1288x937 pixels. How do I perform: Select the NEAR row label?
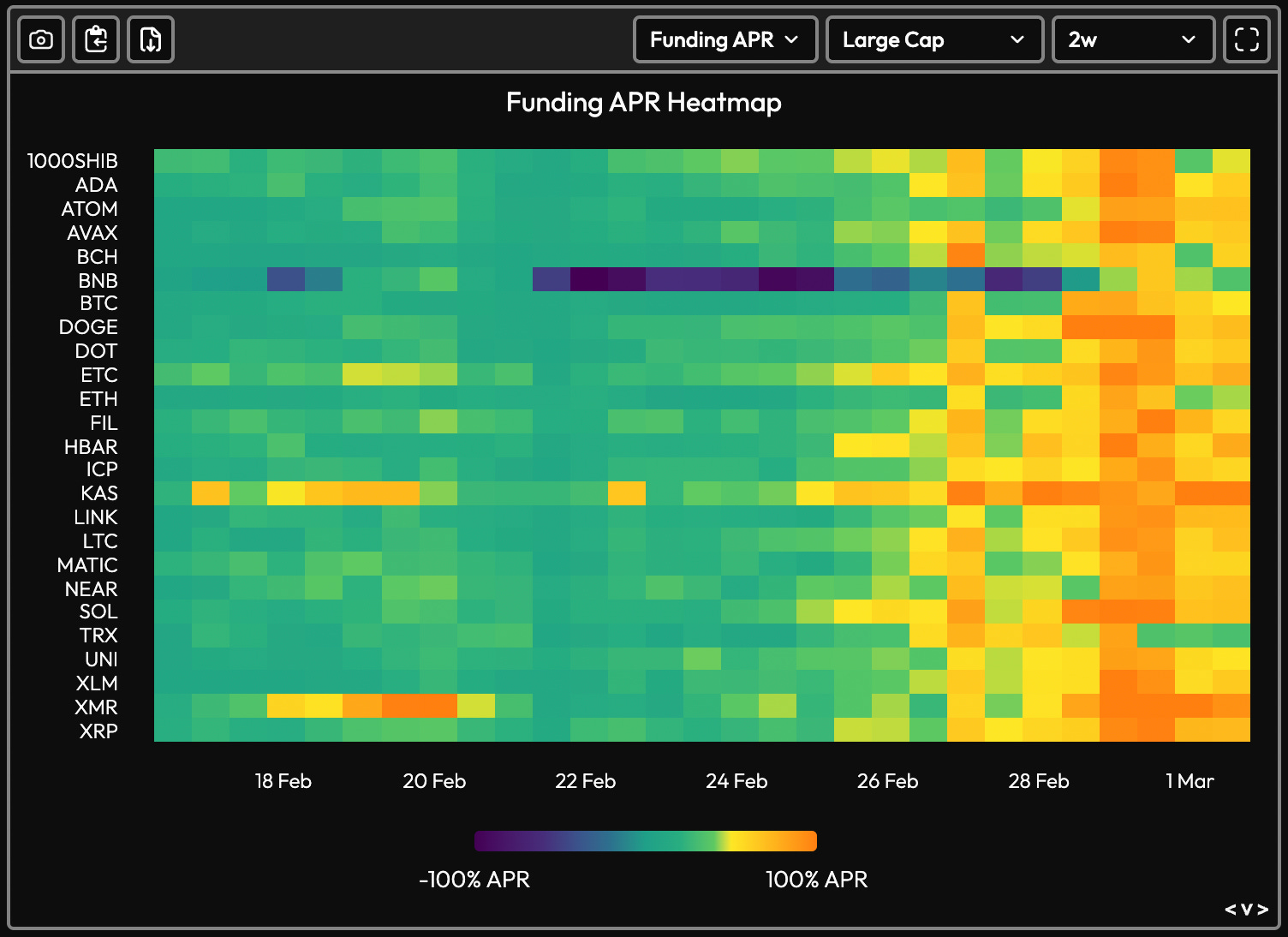[91, 589]
